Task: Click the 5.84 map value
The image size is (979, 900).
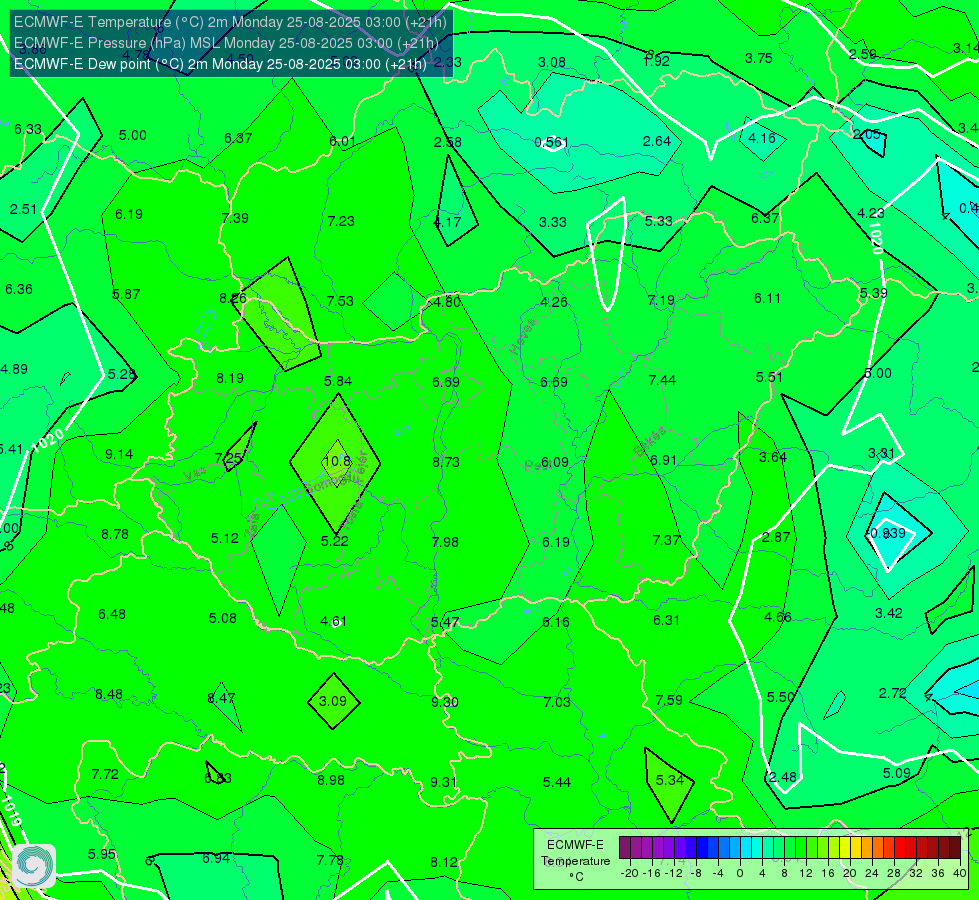Action: tap(338, 380)
